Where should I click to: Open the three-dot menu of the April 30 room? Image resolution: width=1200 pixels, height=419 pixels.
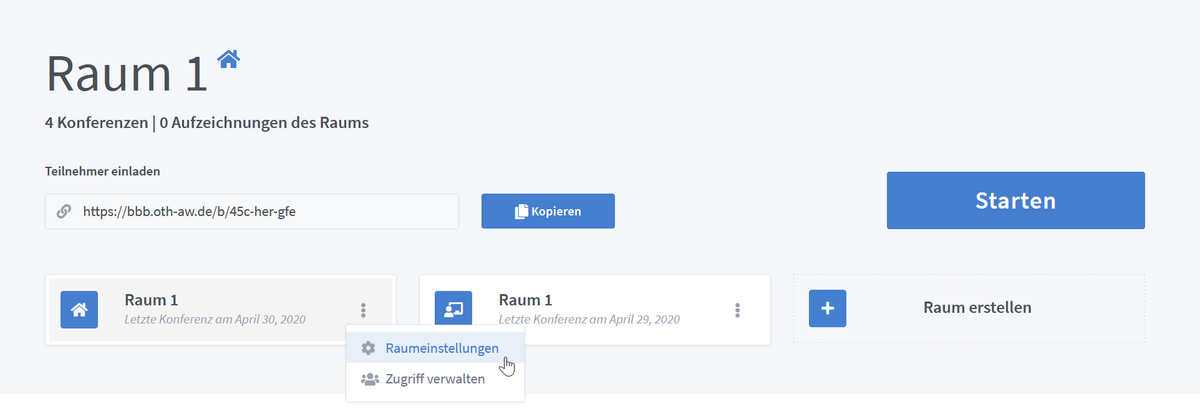[364, 310]
